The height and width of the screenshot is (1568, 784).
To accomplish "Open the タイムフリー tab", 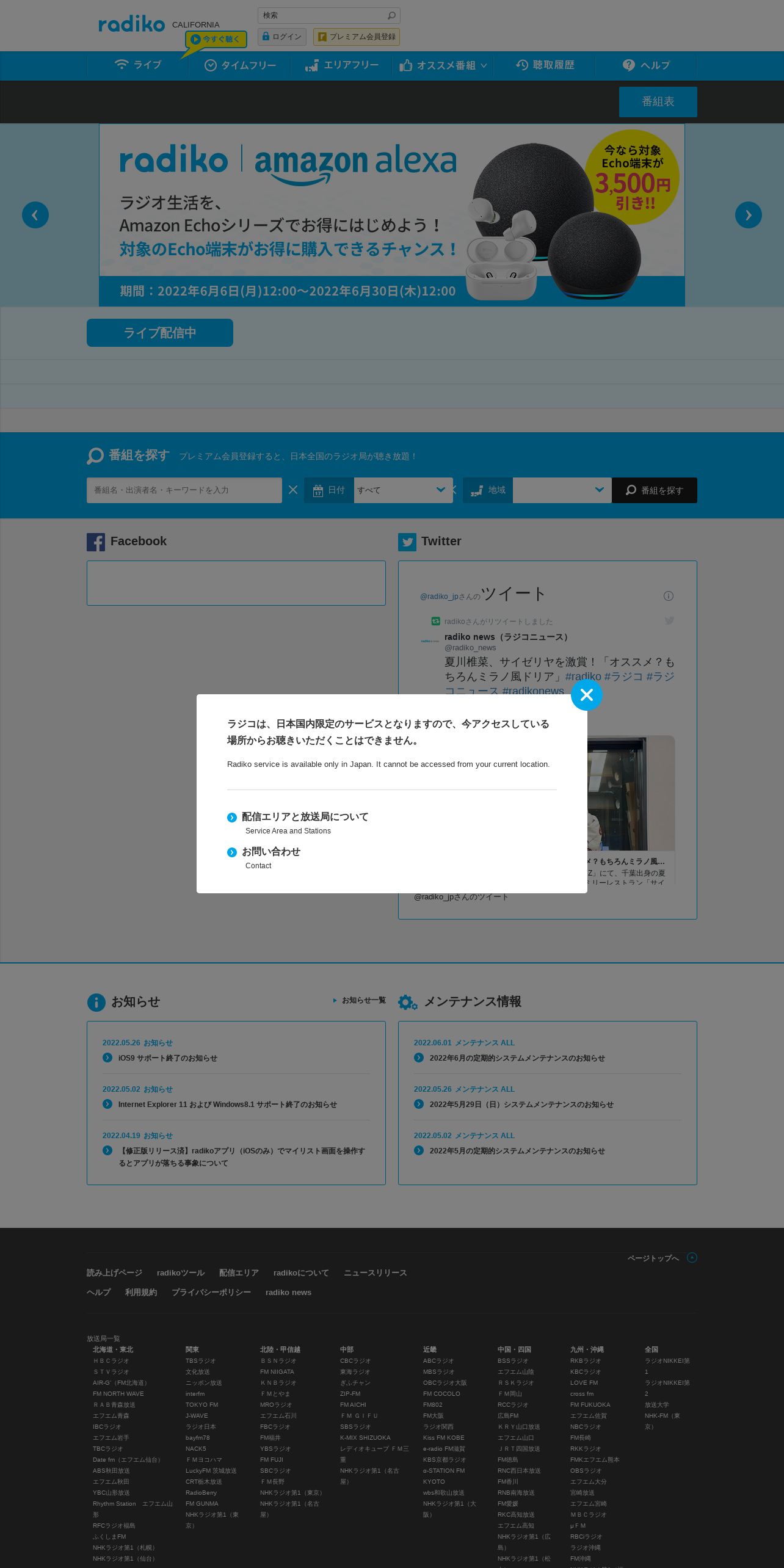I will (x=240, y=65).
